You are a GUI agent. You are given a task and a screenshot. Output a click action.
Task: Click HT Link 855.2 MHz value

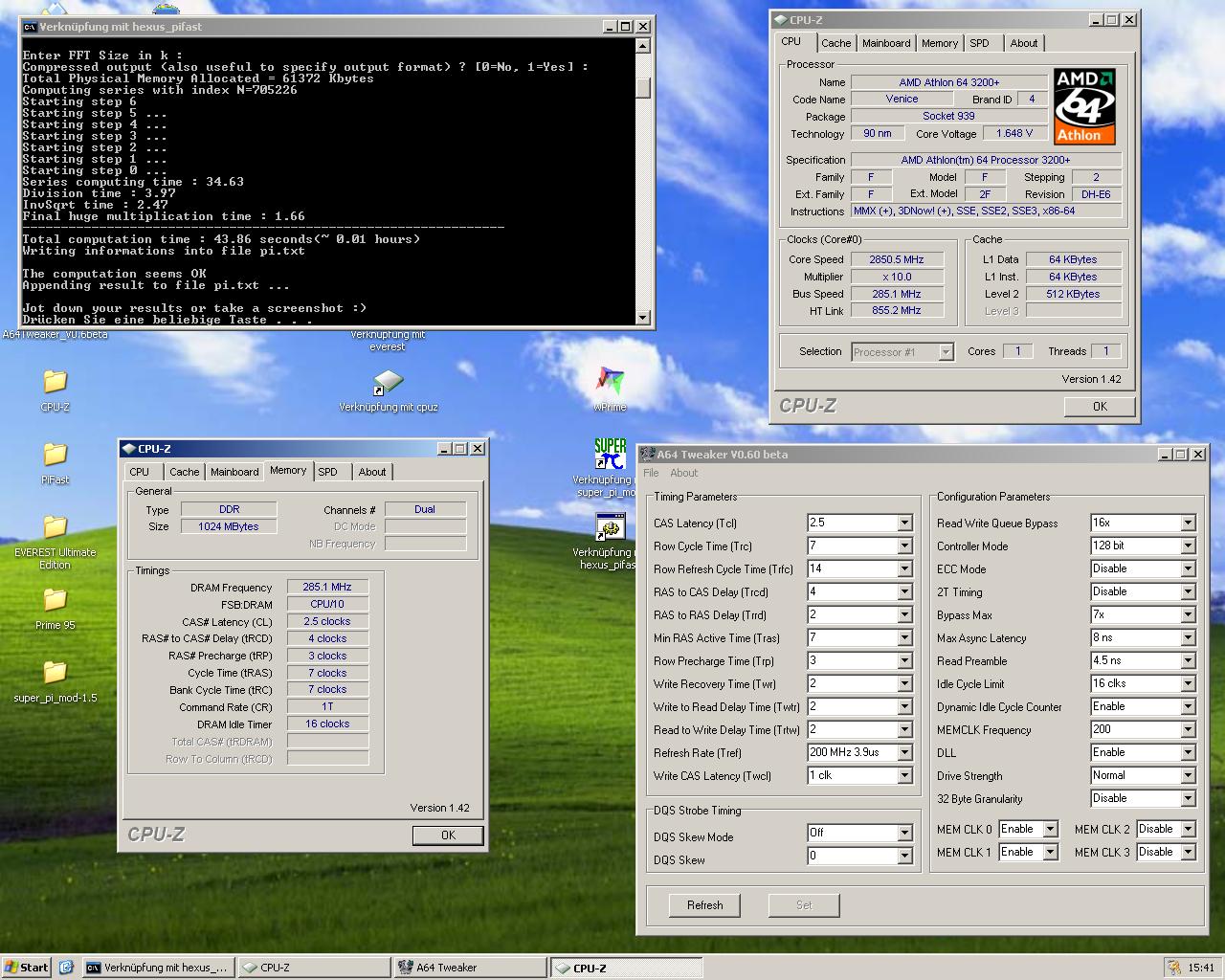pos(897,311)
